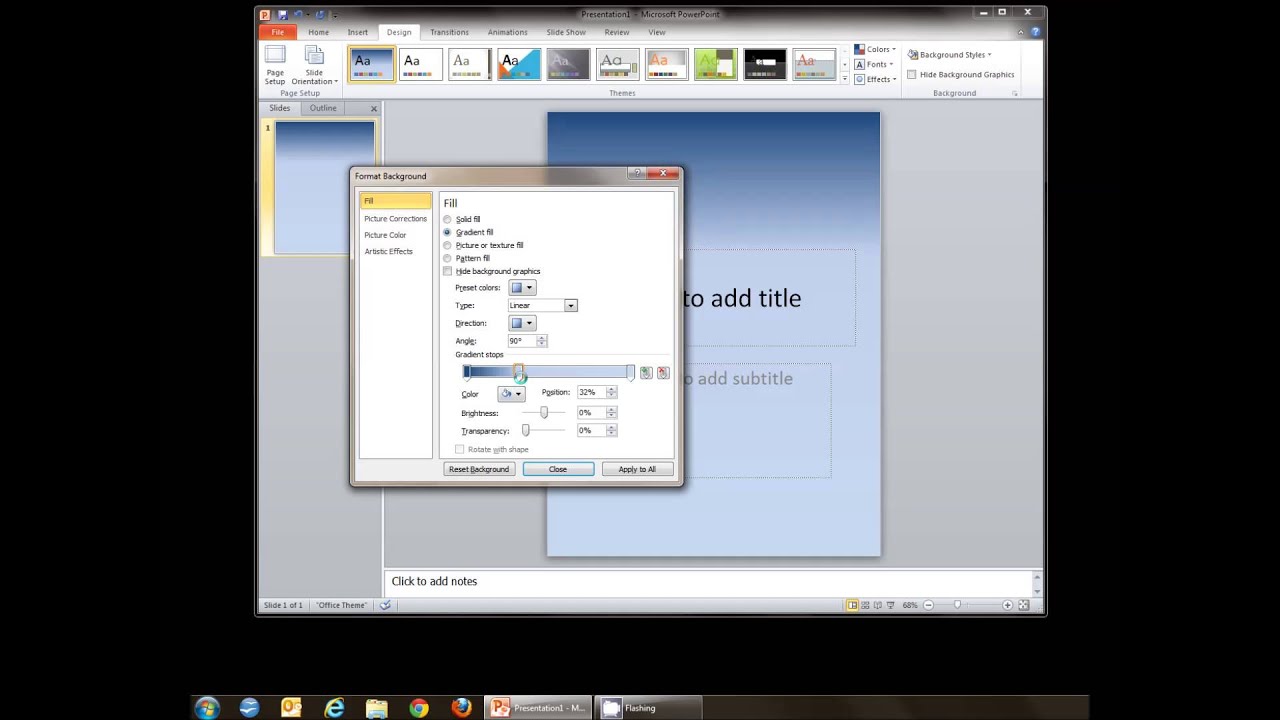Click the Reset Background button
Image resolution: width=1280 pixels, height=720 pixels.
click(479, 469)
